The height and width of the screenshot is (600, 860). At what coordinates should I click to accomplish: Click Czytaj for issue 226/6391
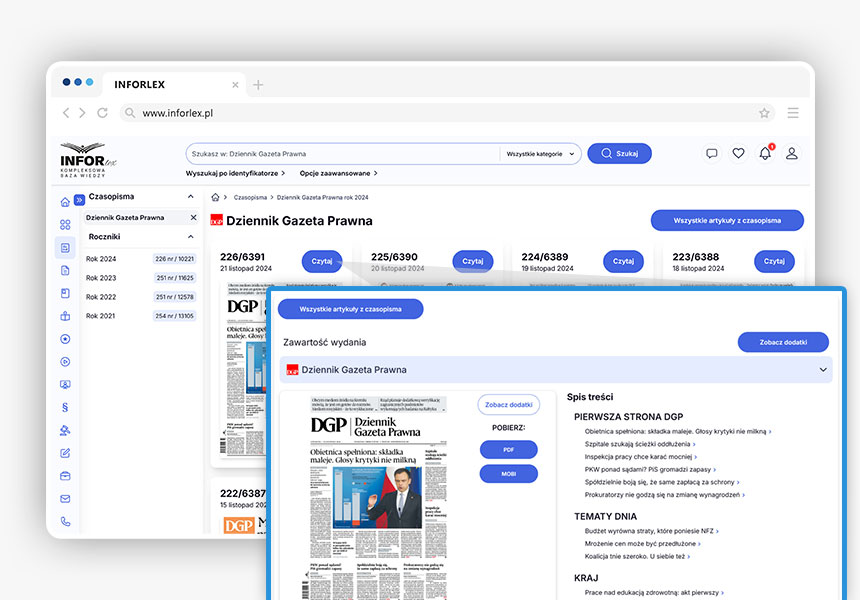pos(322,262)
